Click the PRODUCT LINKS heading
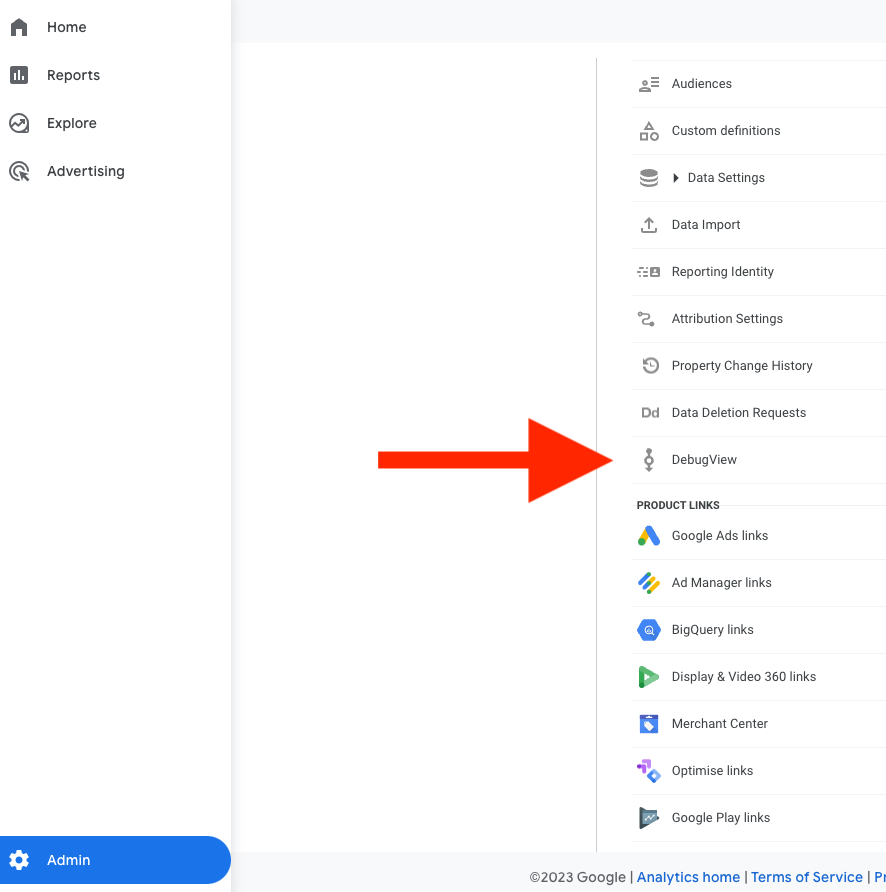The image size is (886, 892). click(678, 505)
